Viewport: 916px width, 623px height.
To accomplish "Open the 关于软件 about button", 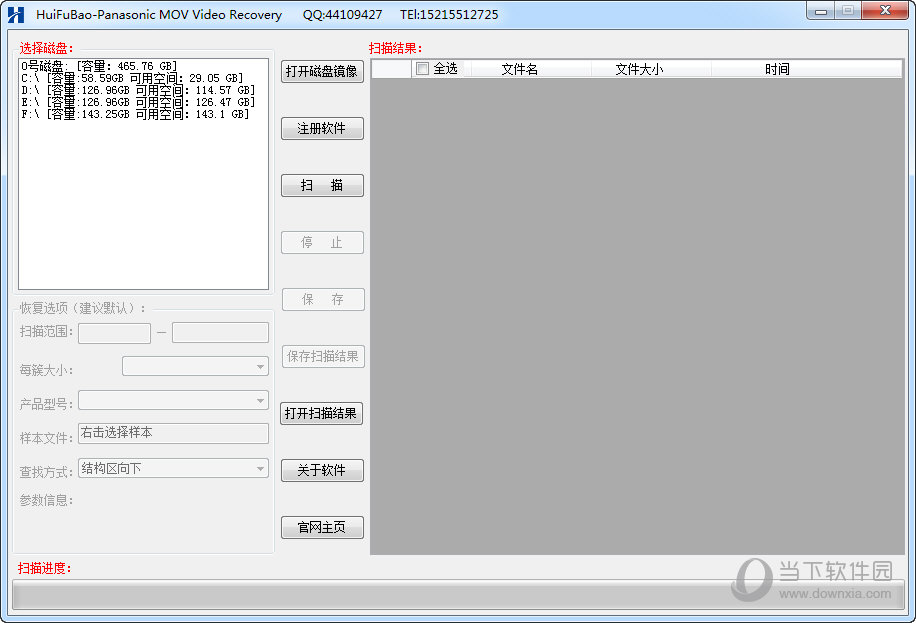I will pyautogui.click(x=322, y=470).
